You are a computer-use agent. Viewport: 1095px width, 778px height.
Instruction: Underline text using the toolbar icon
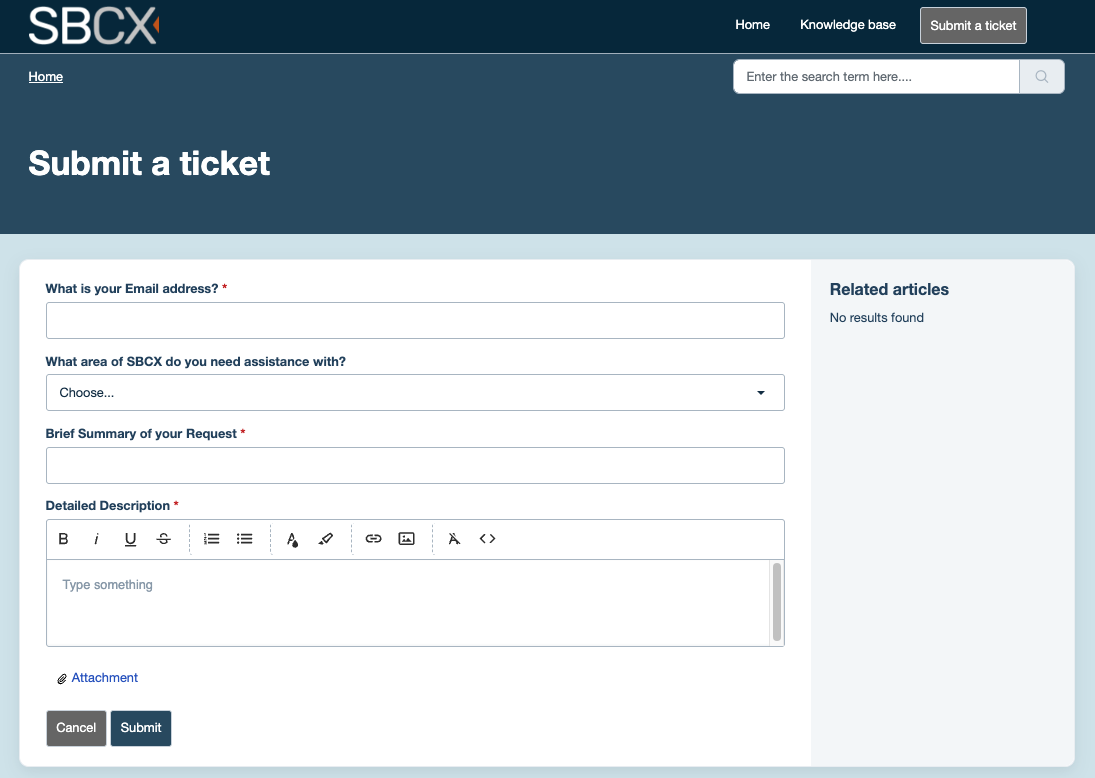pos(130,538)
